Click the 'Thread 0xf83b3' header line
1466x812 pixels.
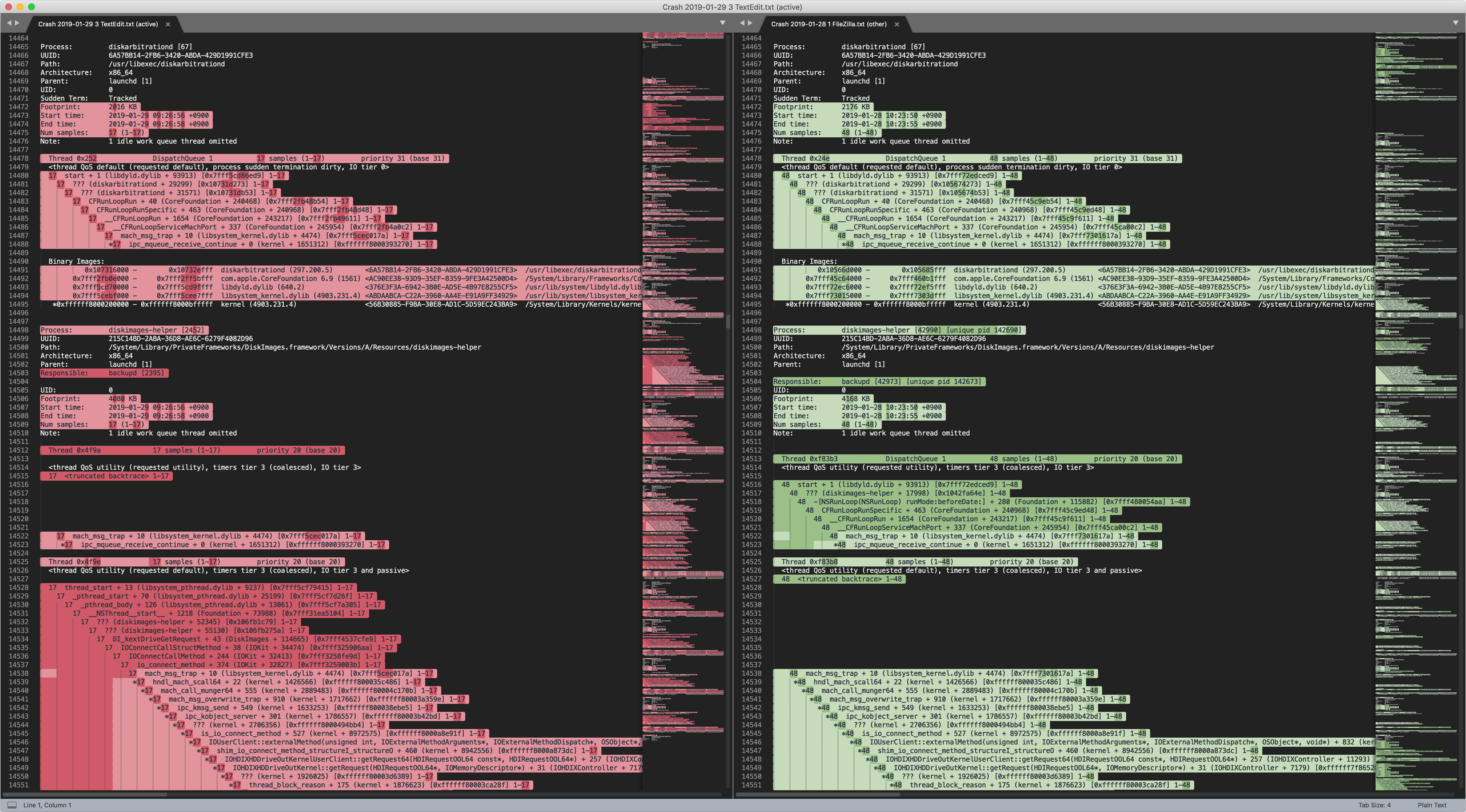coord(977,459)
